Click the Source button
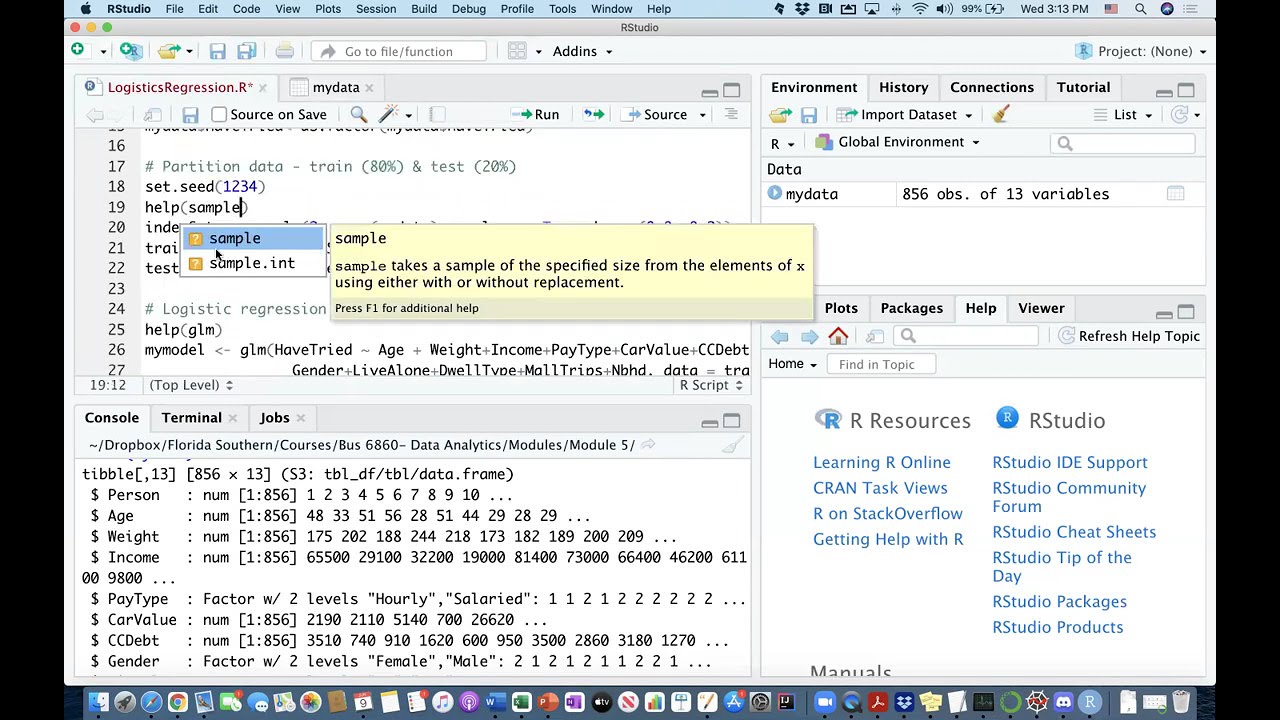The width and height of the screenshot is (1280, 720). 656,115
